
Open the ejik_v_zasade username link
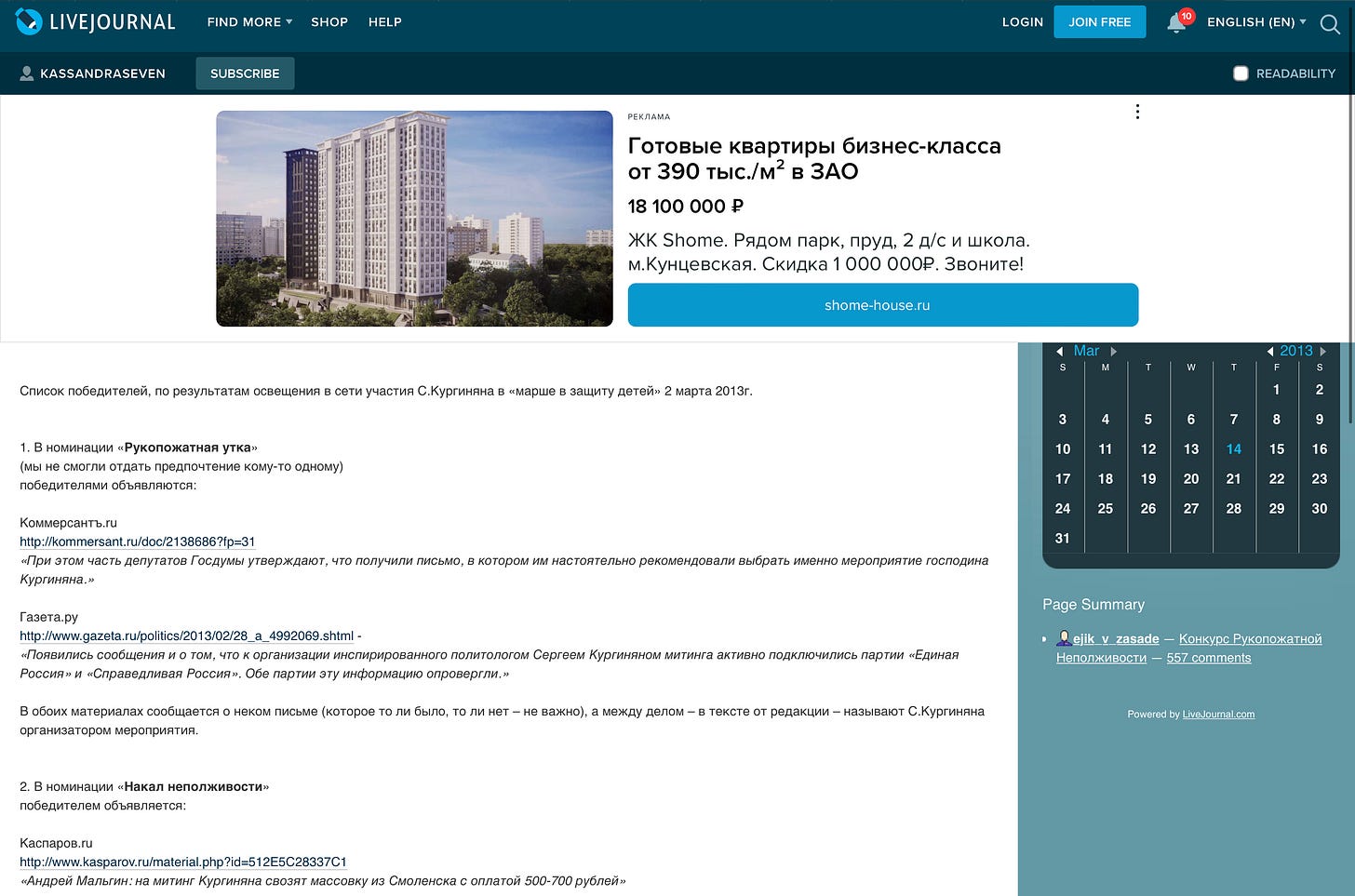[1116, 638]
